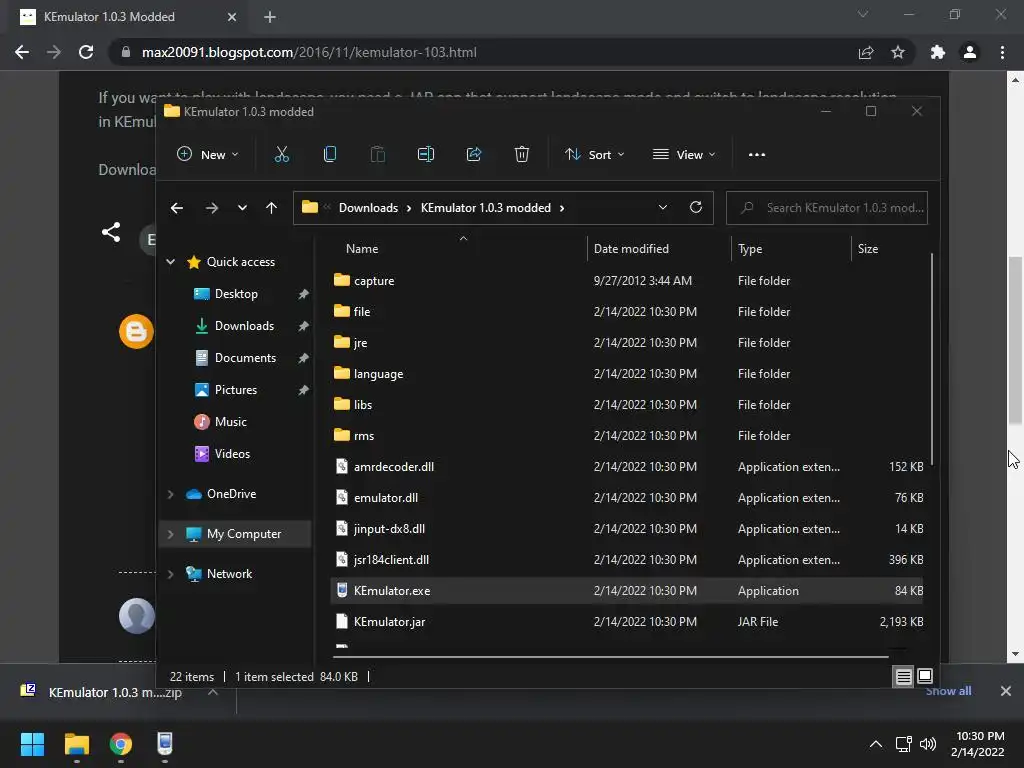Expand the Network tree node
The height and width of the screenshot is (768, 1024).
(x=170, y=574)
